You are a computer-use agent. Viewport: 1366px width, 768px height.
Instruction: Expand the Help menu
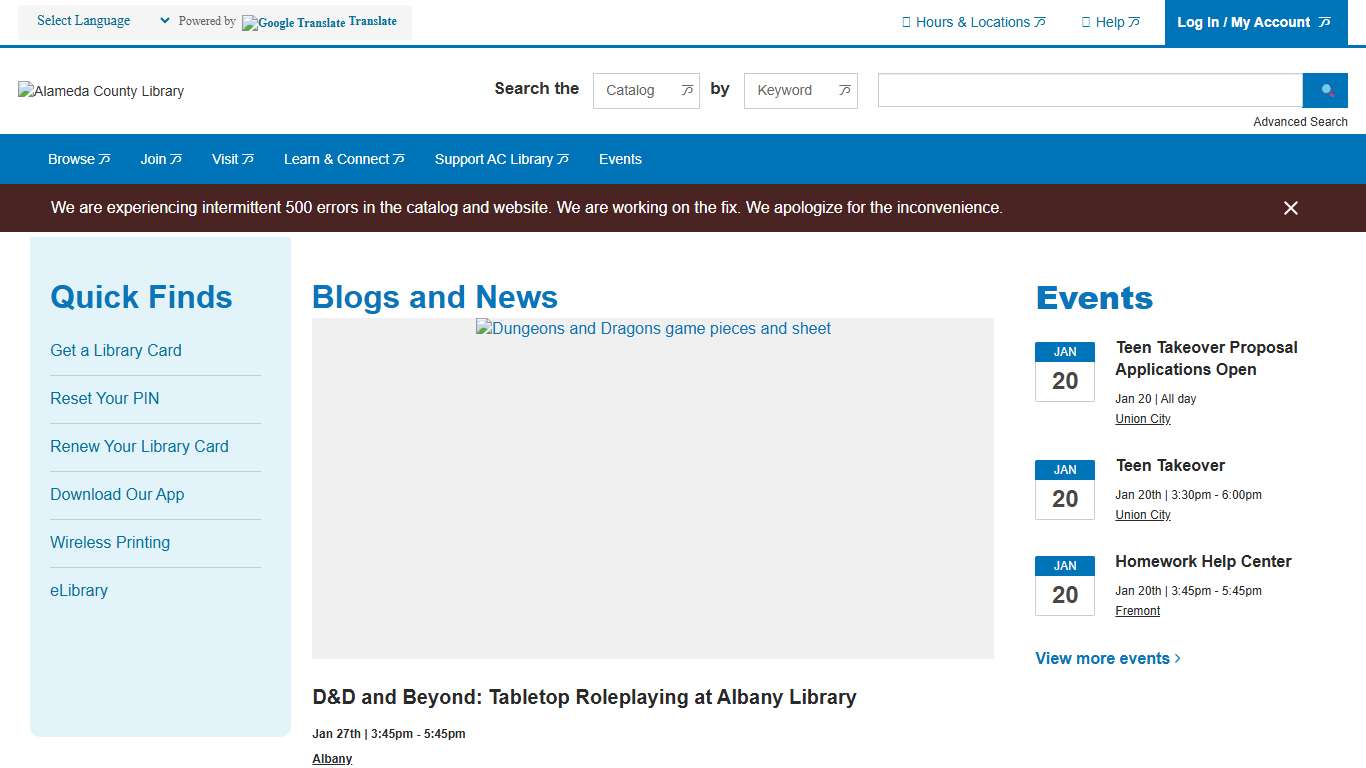click(1110, 22)
